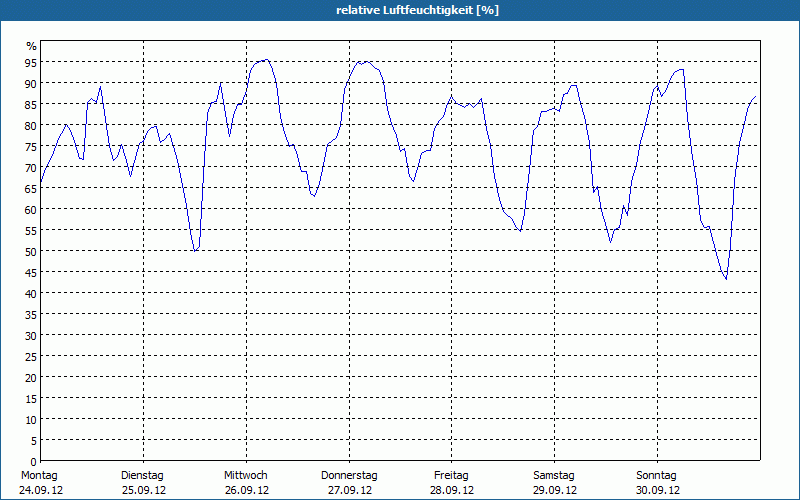Click the '50' y-axis value
Viewport: 800px width, 500px height.
(x=31, y=252)
